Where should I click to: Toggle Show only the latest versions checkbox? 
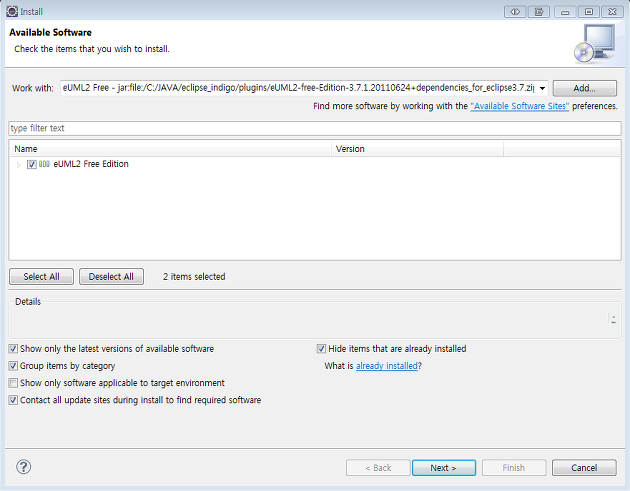click(13, 349)
